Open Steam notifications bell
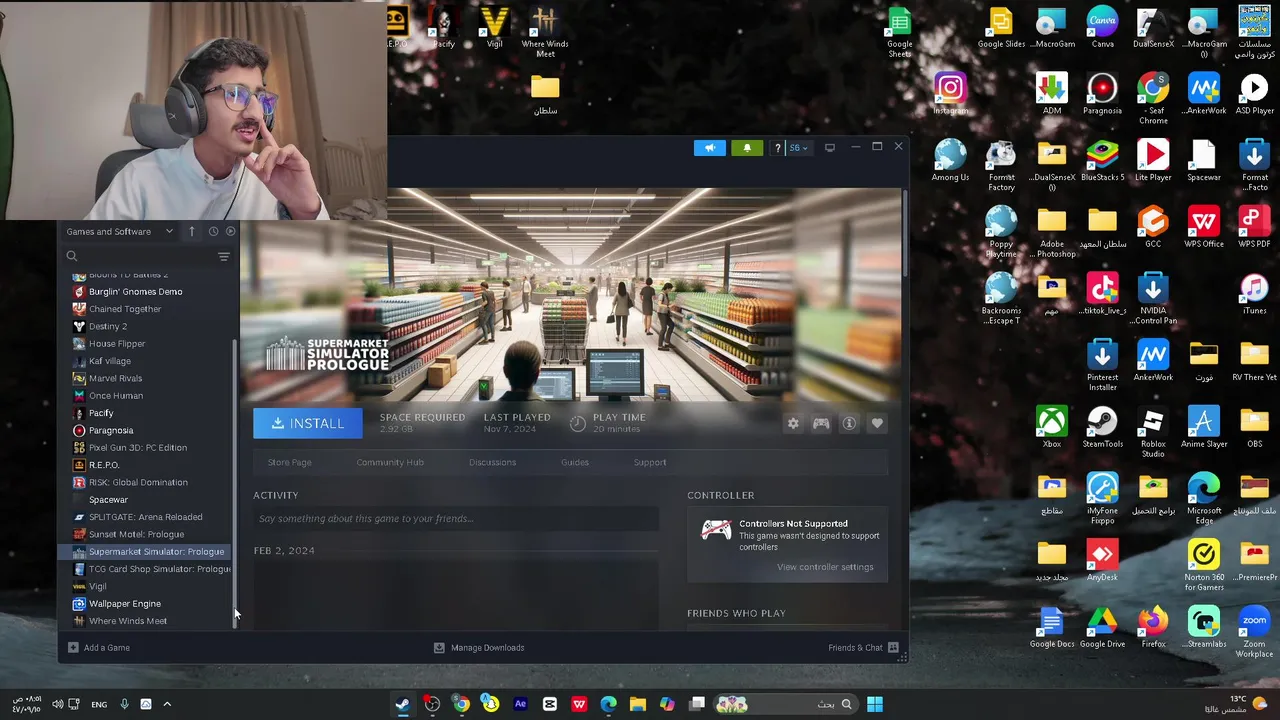The image size is (1280, 720). coord(747,148)
